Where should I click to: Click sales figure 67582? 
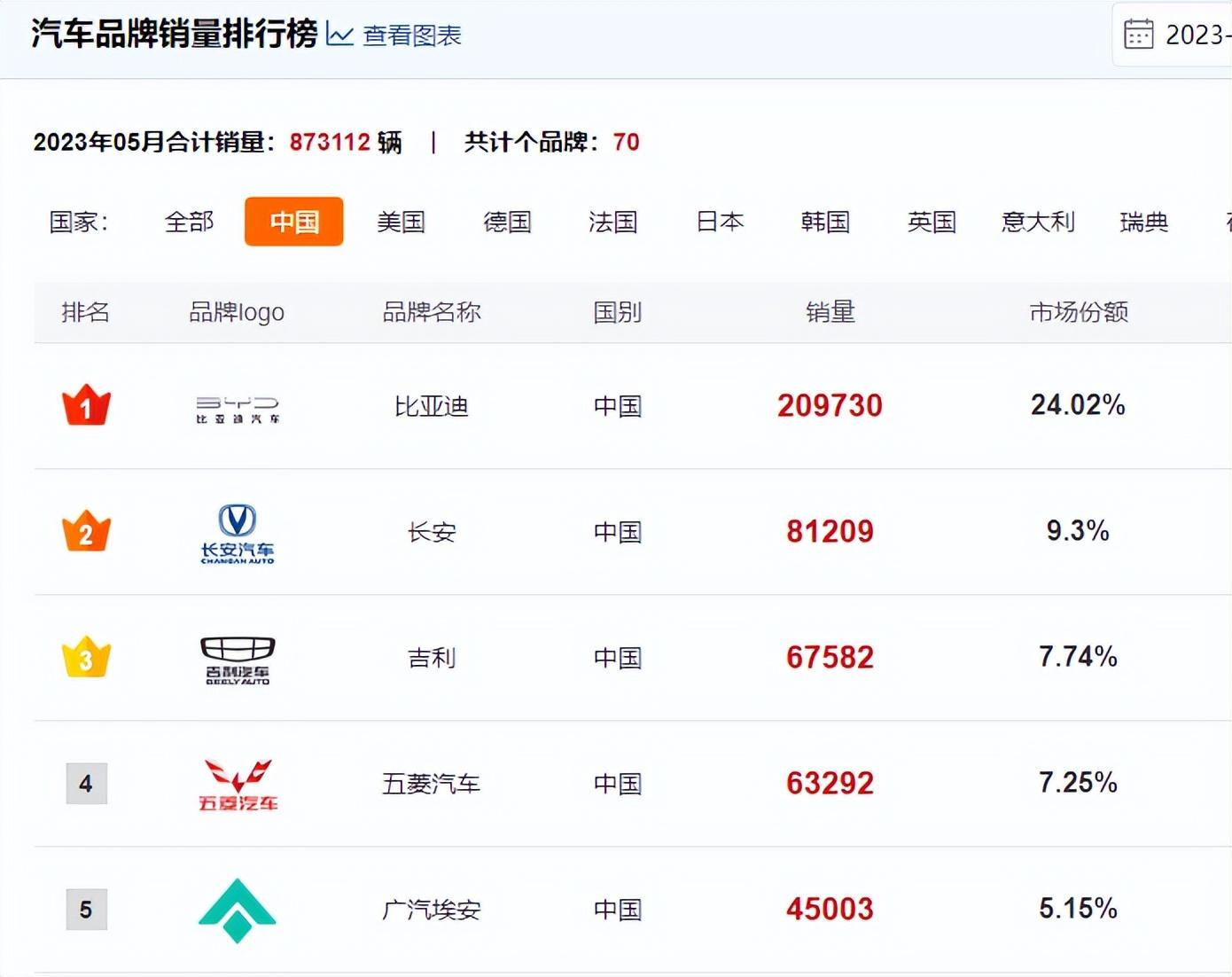830,658
